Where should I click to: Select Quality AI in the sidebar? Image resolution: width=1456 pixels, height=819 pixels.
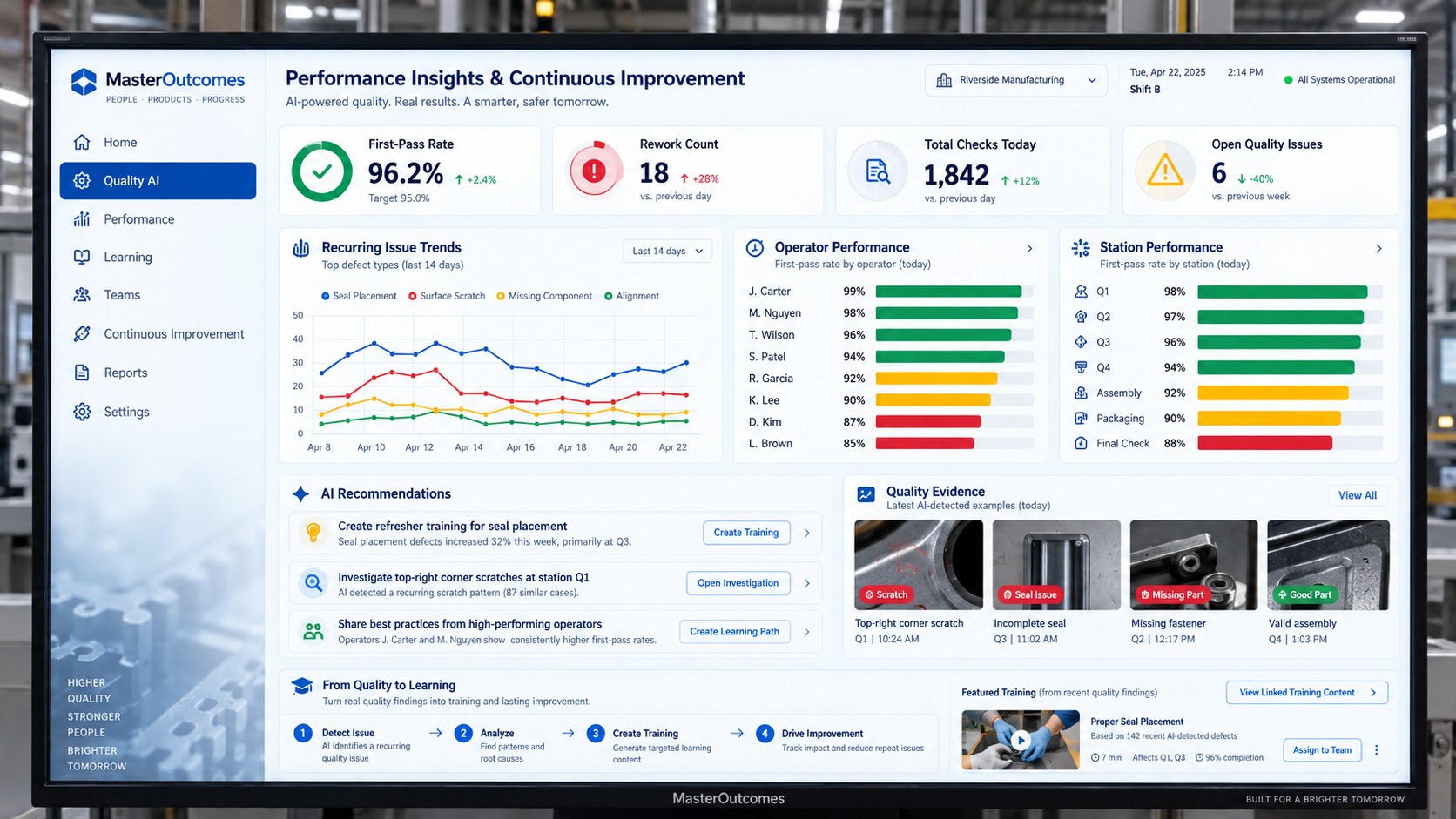(158, 180)
